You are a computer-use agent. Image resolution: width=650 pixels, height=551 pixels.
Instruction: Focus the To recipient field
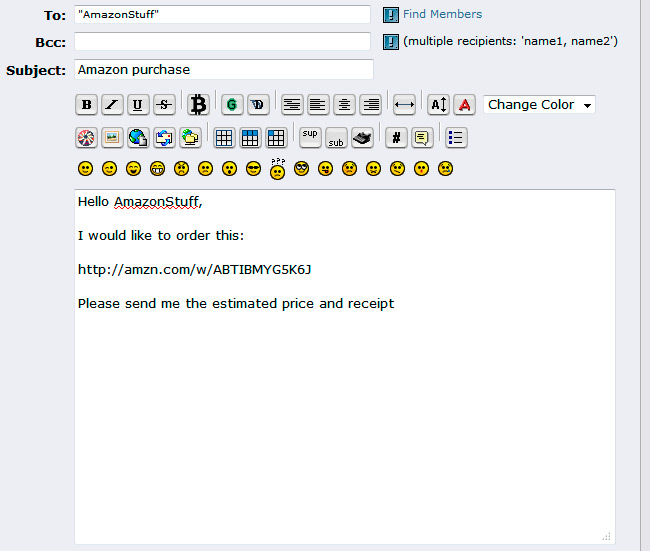click(x=222, y=15)
